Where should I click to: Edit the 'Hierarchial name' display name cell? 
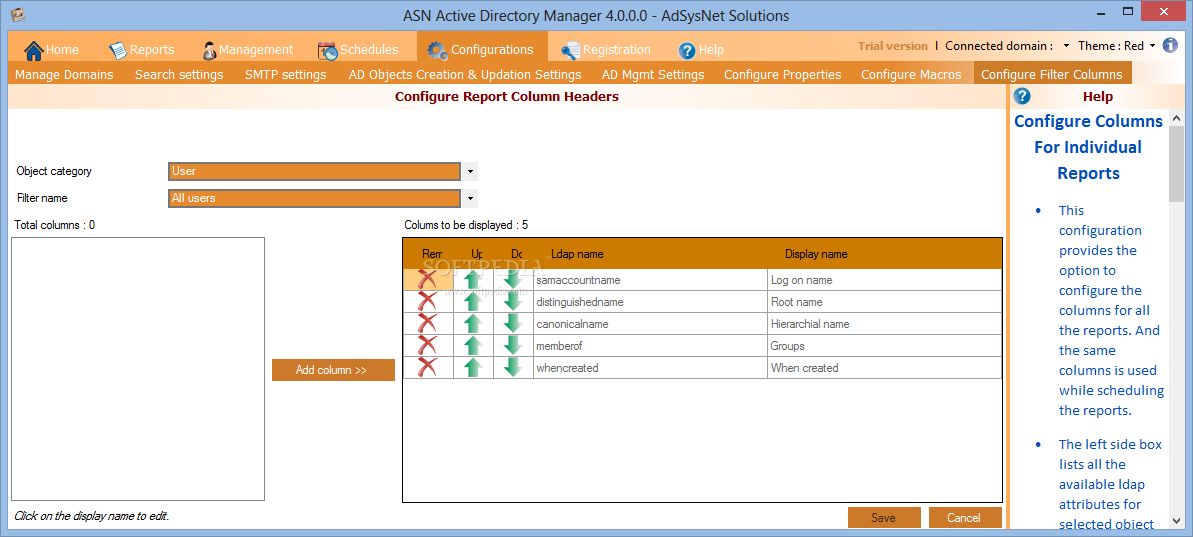pos(885,324)
